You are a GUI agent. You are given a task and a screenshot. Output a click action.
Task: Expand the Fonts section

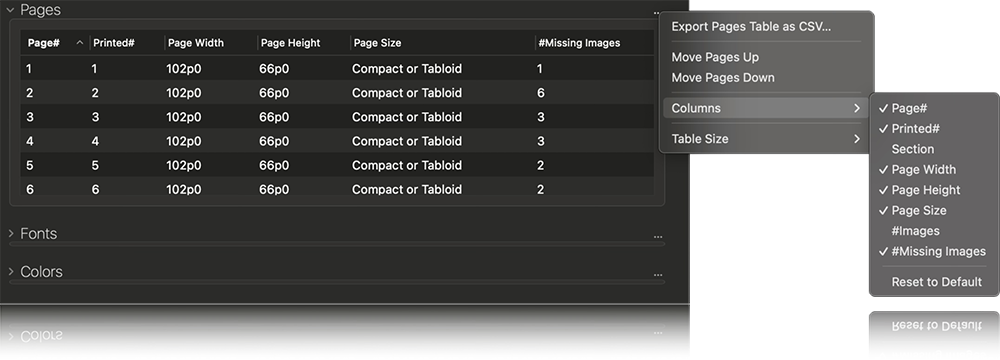point(10,234)
